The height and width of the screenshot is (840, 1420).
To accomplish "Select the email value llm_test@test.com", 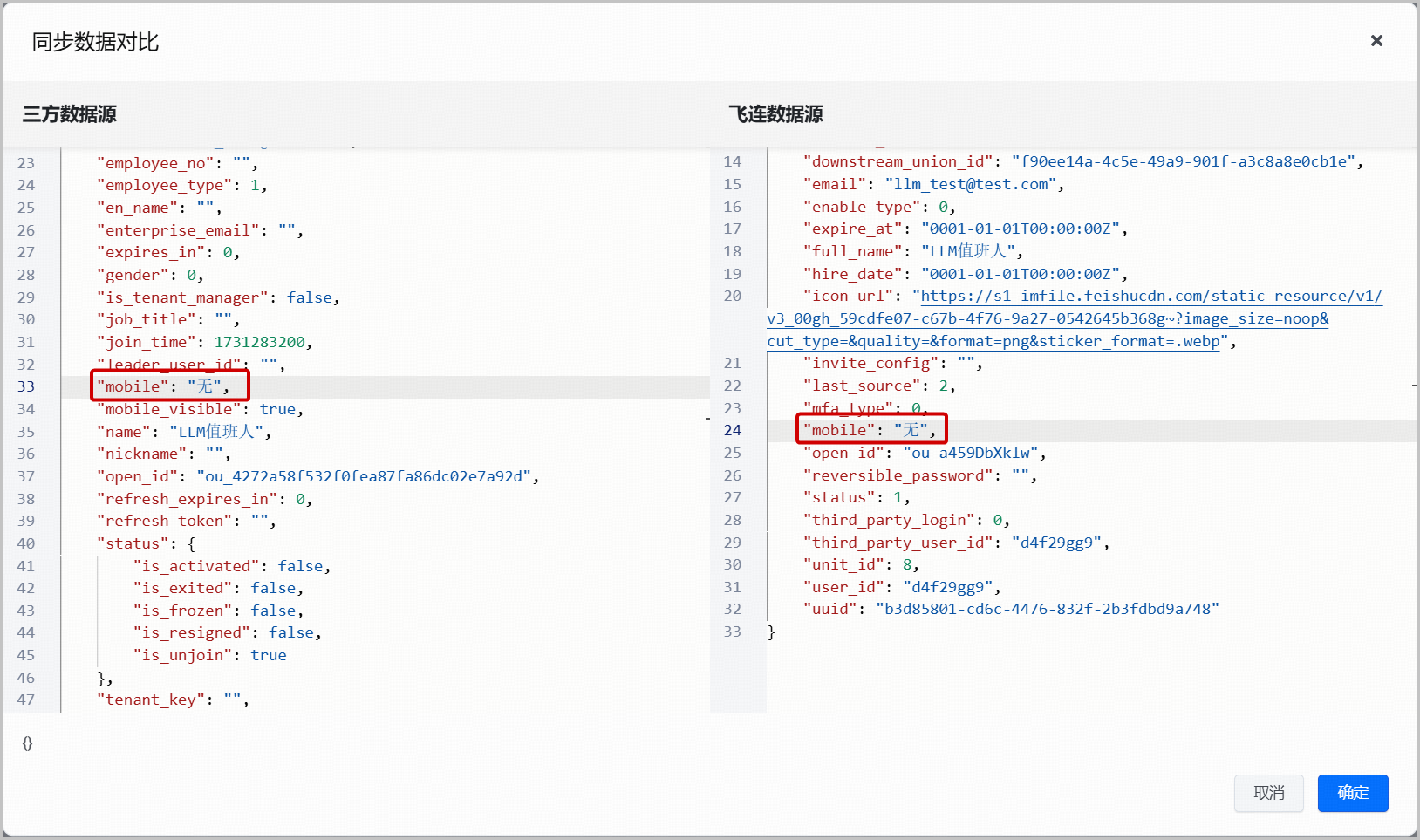I will pos(971,184).
